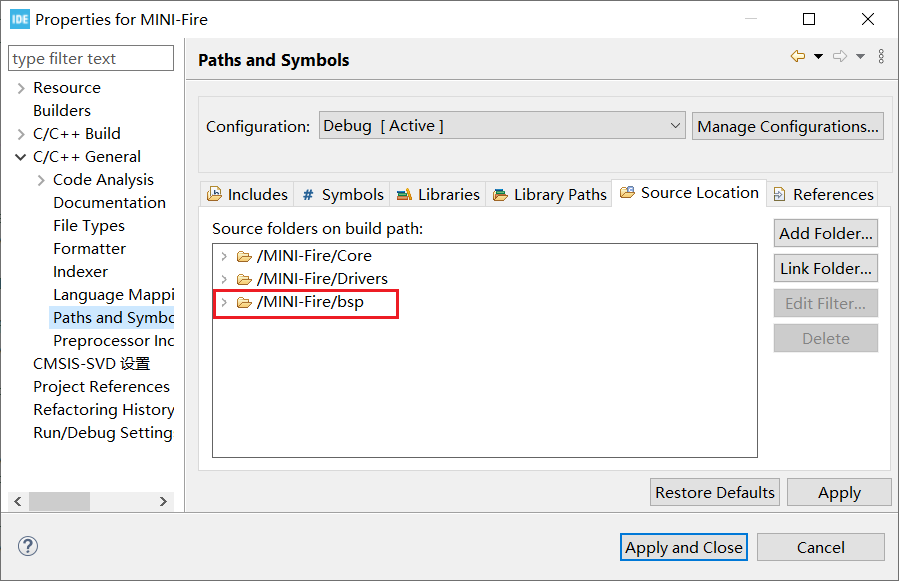Click the Add Folder... button
The width and height of the screenshot is (899, 581).
coord(826,234)
